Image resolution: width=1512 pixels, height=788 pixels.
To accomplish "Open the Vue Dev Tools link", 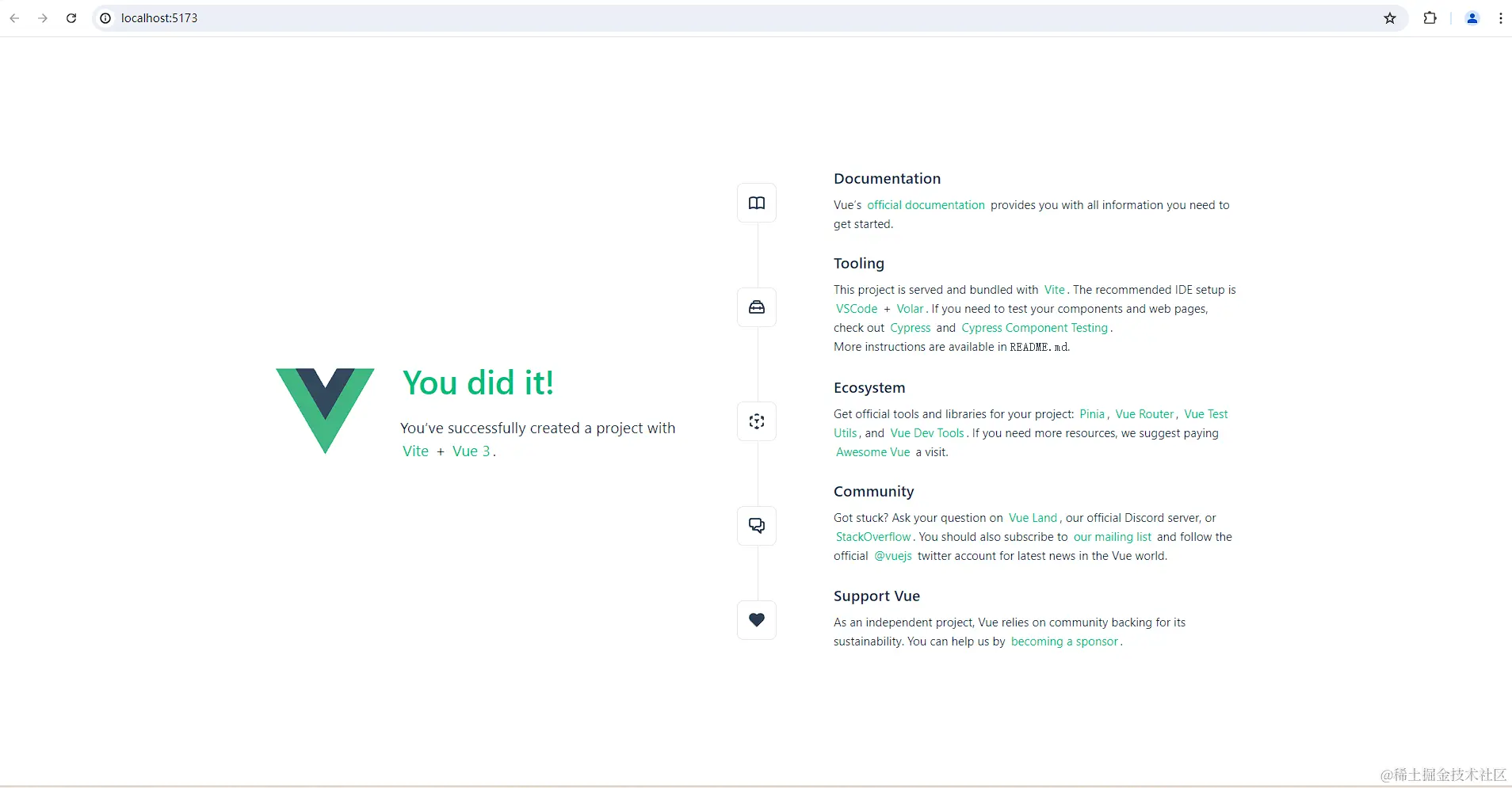I will coord(926,433).
